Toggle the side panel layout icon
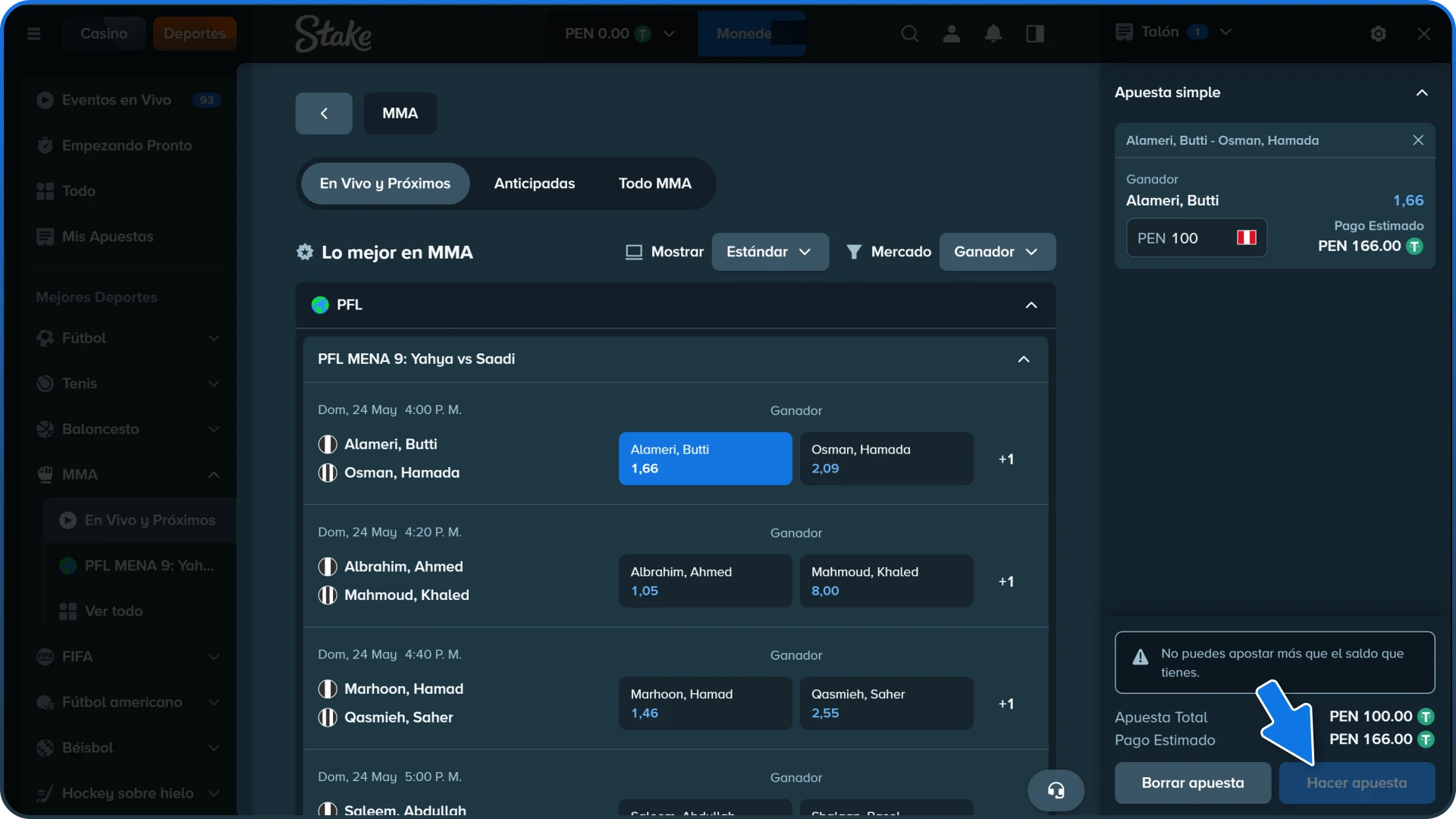The height and width of the screenshot is (819, 1456). coord(1034,33)
